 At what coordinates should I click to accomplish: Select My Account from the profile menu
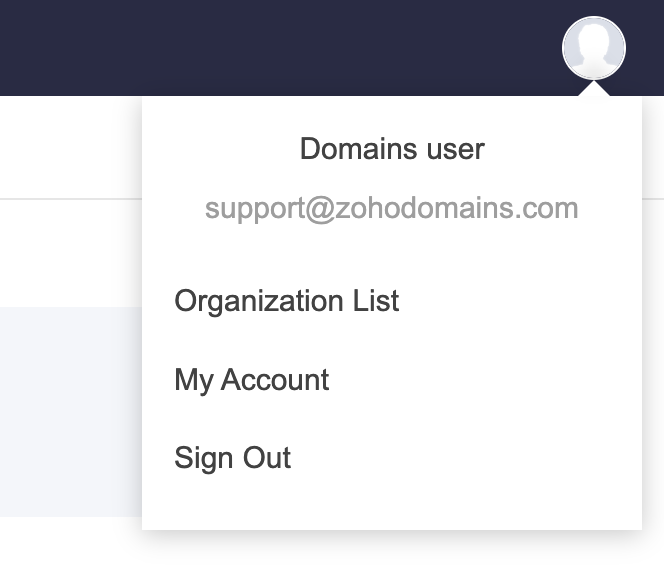tap(251, 380)
